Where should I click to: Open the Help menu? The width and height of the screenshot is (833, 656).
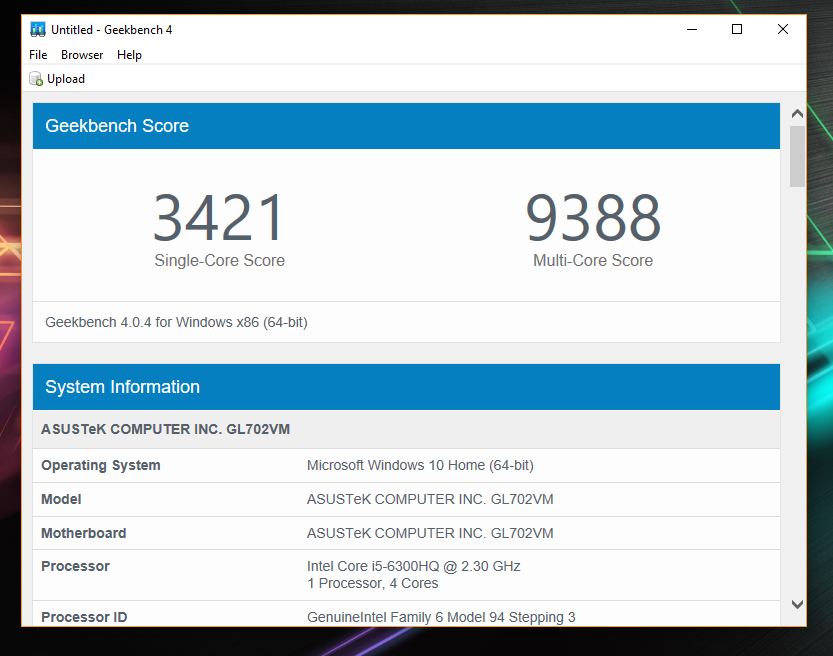129,55
